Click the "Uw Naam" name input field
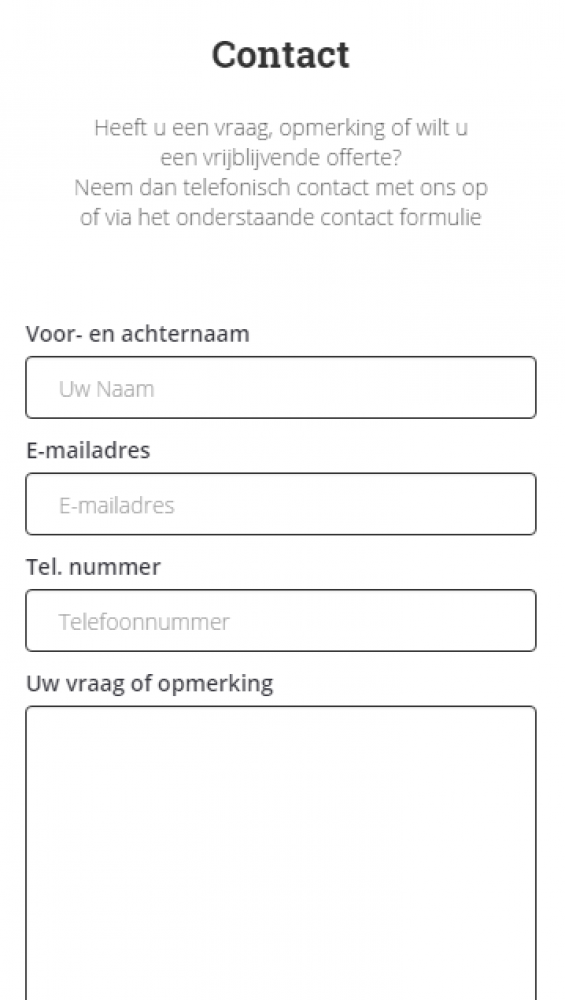This screenshot has height=1000, width=565. [281, 388]
